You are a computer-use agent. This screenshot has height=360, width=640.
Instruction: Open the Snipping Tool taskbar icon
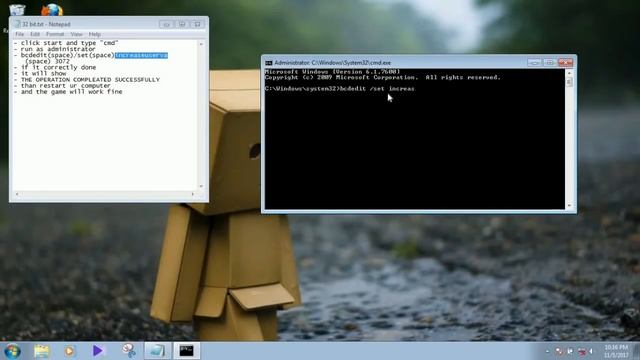129,351
